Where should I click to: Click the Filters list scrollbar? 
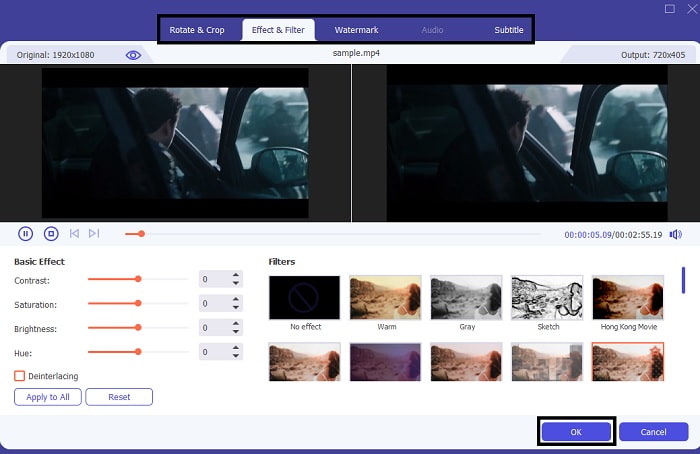683,280
